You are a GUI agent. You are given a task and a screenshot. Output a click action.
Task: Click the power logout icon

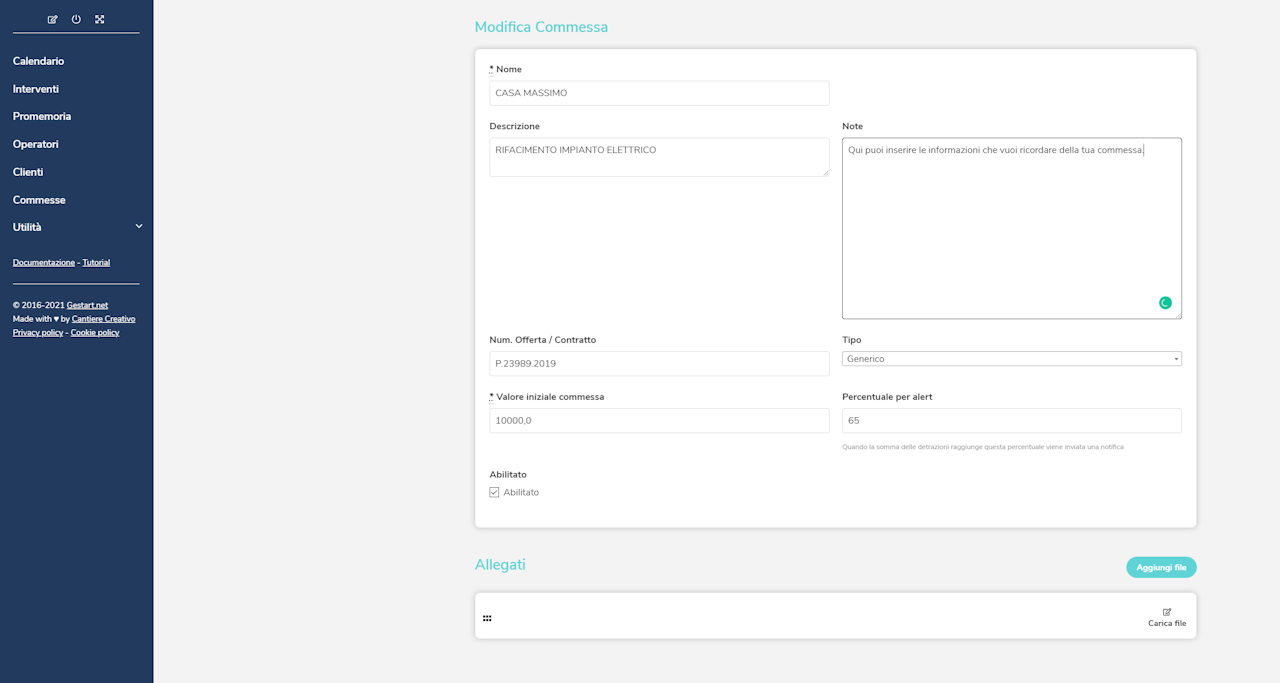pyautogui.click(x=76, y=19)
